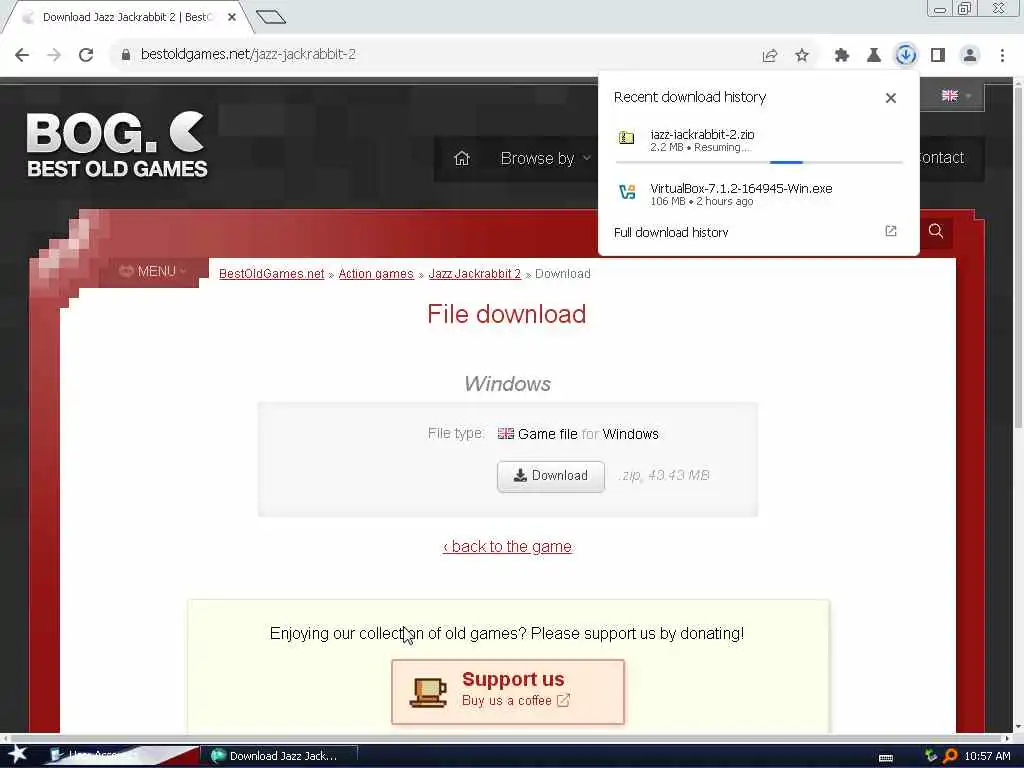This screenshot has height=768, width=1024.
Task: Open the side panel icon
Action: point(938,56)
